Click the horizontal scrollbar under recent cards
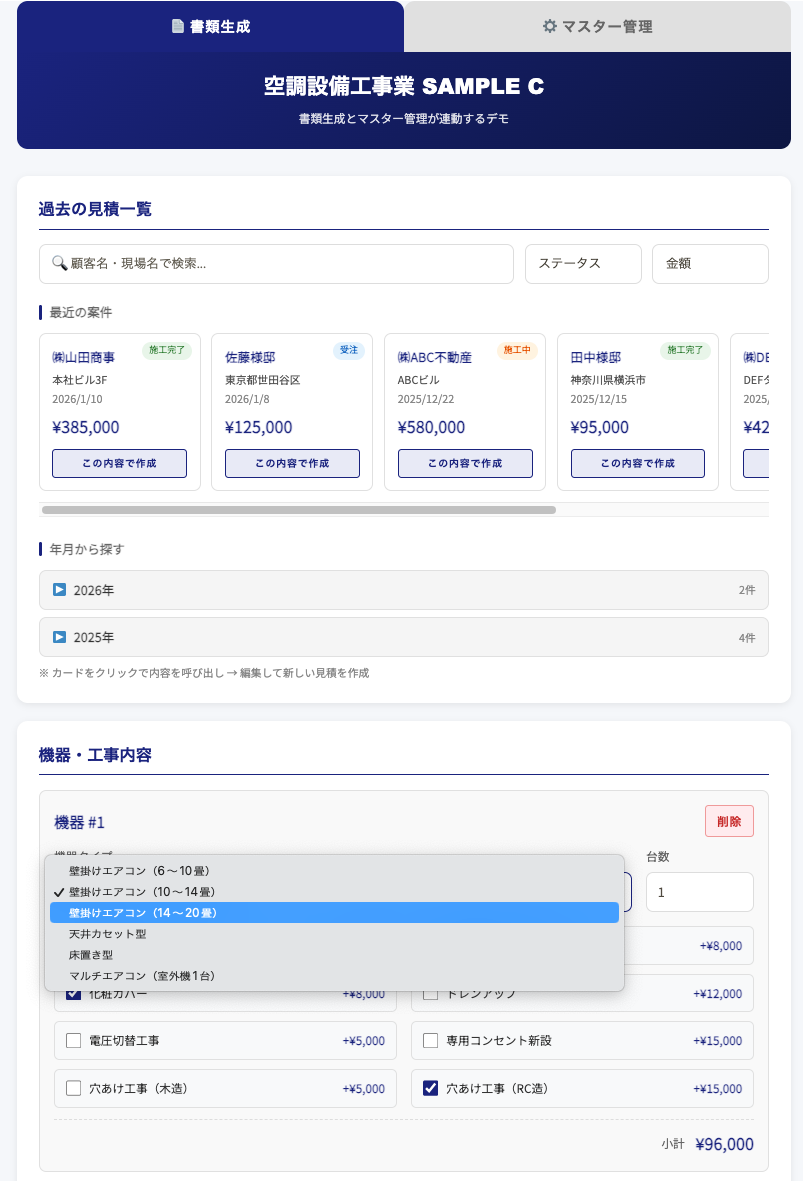 (x=298, y=510)
